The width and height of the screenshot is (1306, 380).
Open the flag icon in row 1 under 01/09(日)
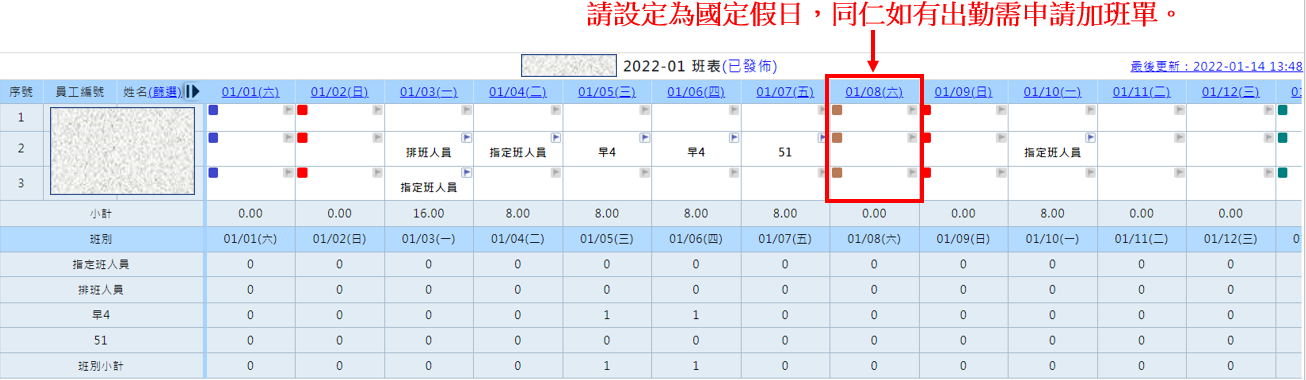coord(1001,110)
